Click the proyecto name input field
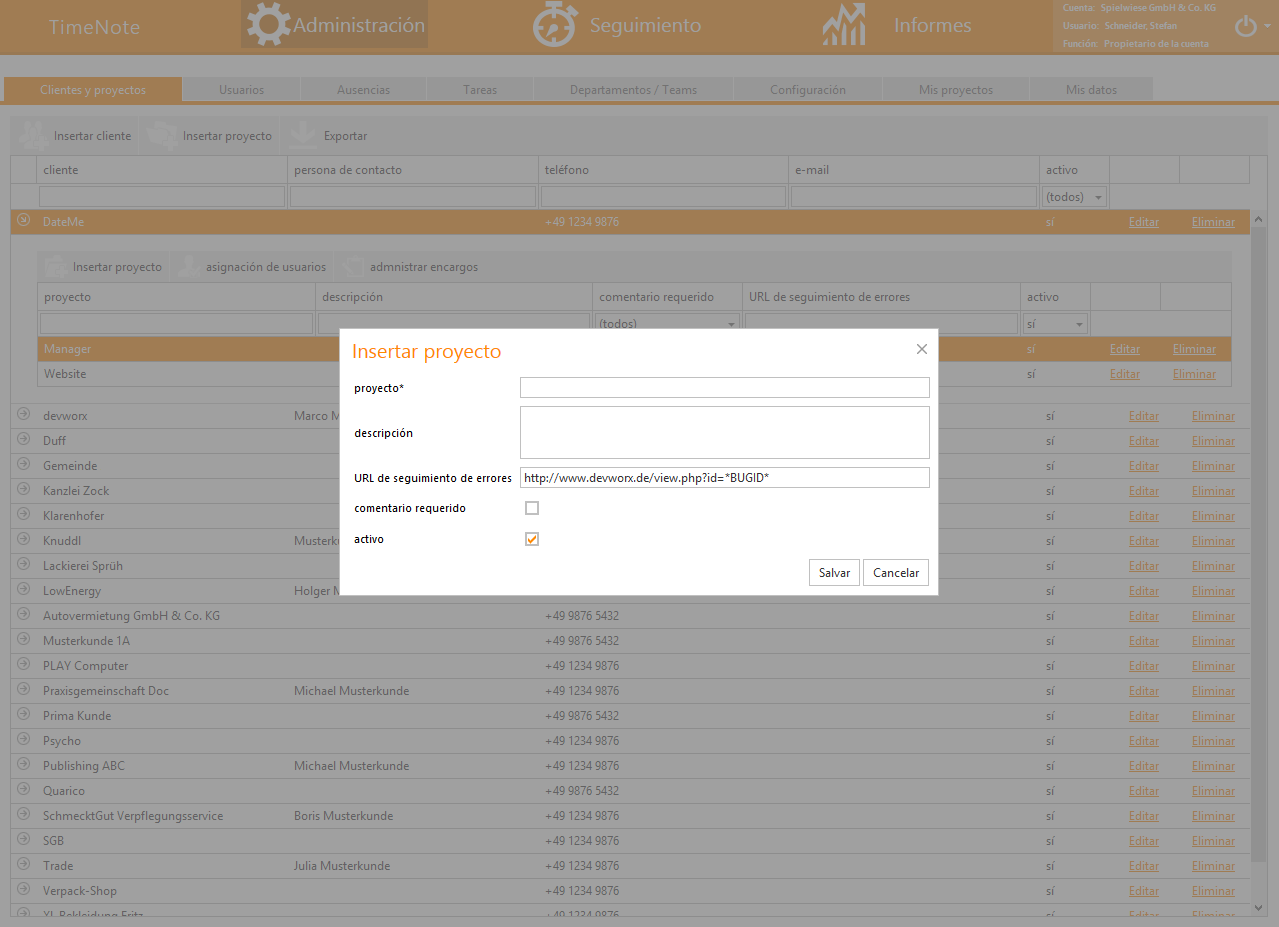The image size is (1279, 927). point(724,388)
